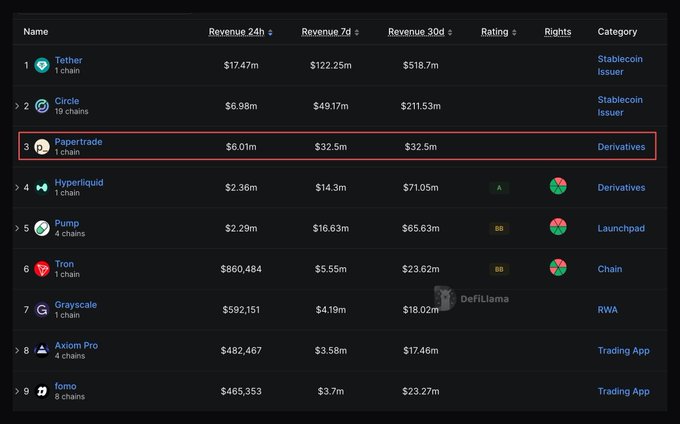
Task: Click the Revenue 30d column header
Action: tap(416, 32)
